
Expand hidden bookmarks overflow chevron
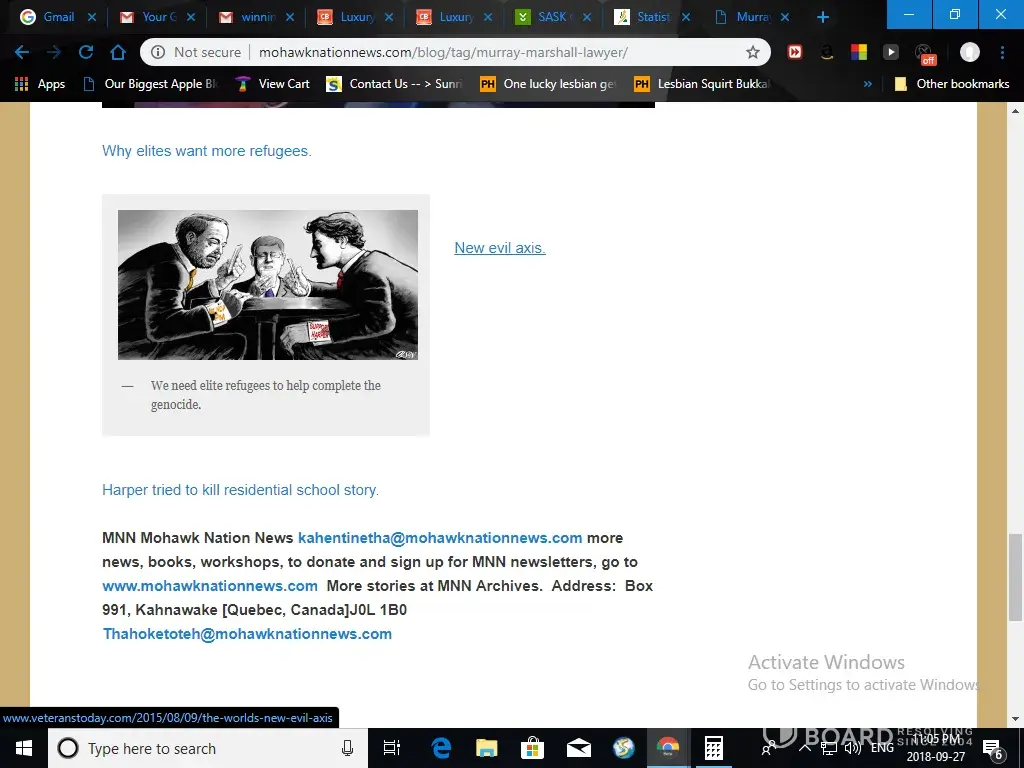point(867,84)
